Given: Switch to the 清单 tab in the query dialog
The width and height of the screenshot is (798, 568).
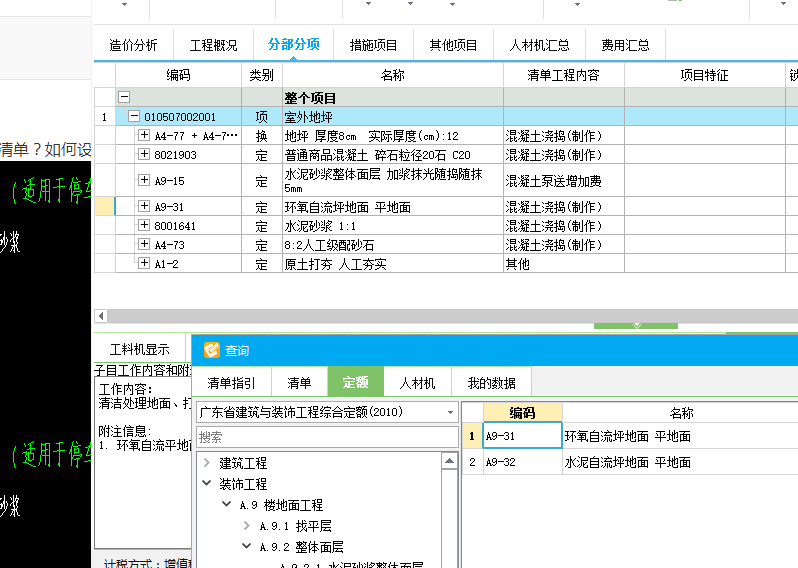Looking at the screenshot, I should (299, 383).
